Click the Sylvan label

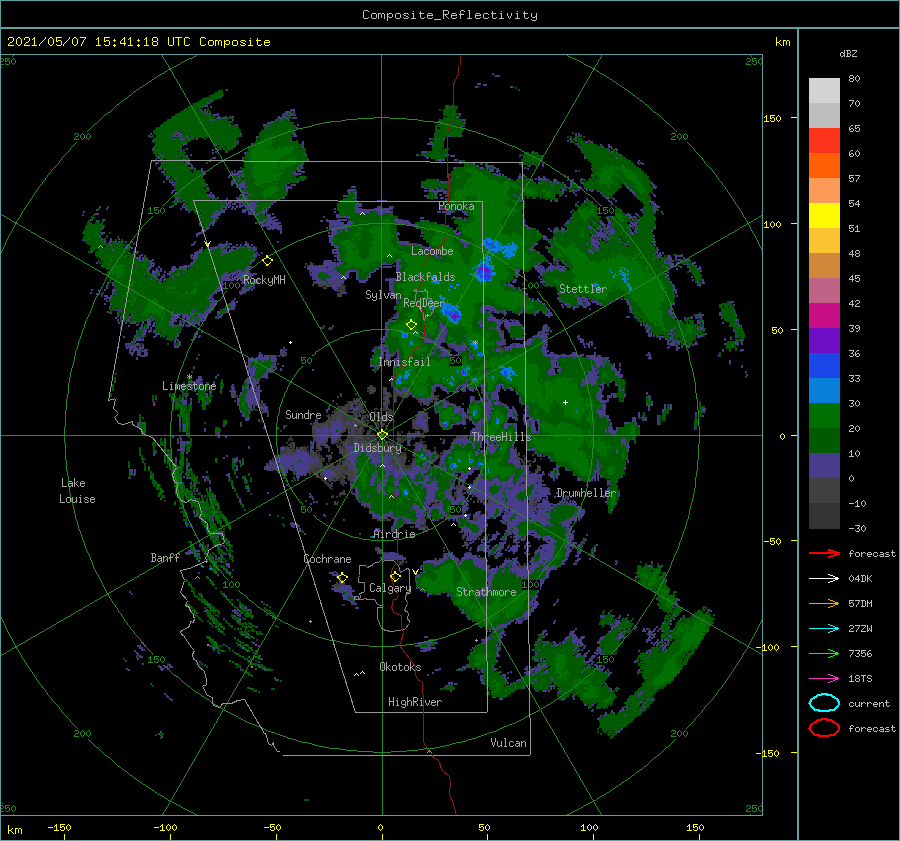[x=383, y=295]
